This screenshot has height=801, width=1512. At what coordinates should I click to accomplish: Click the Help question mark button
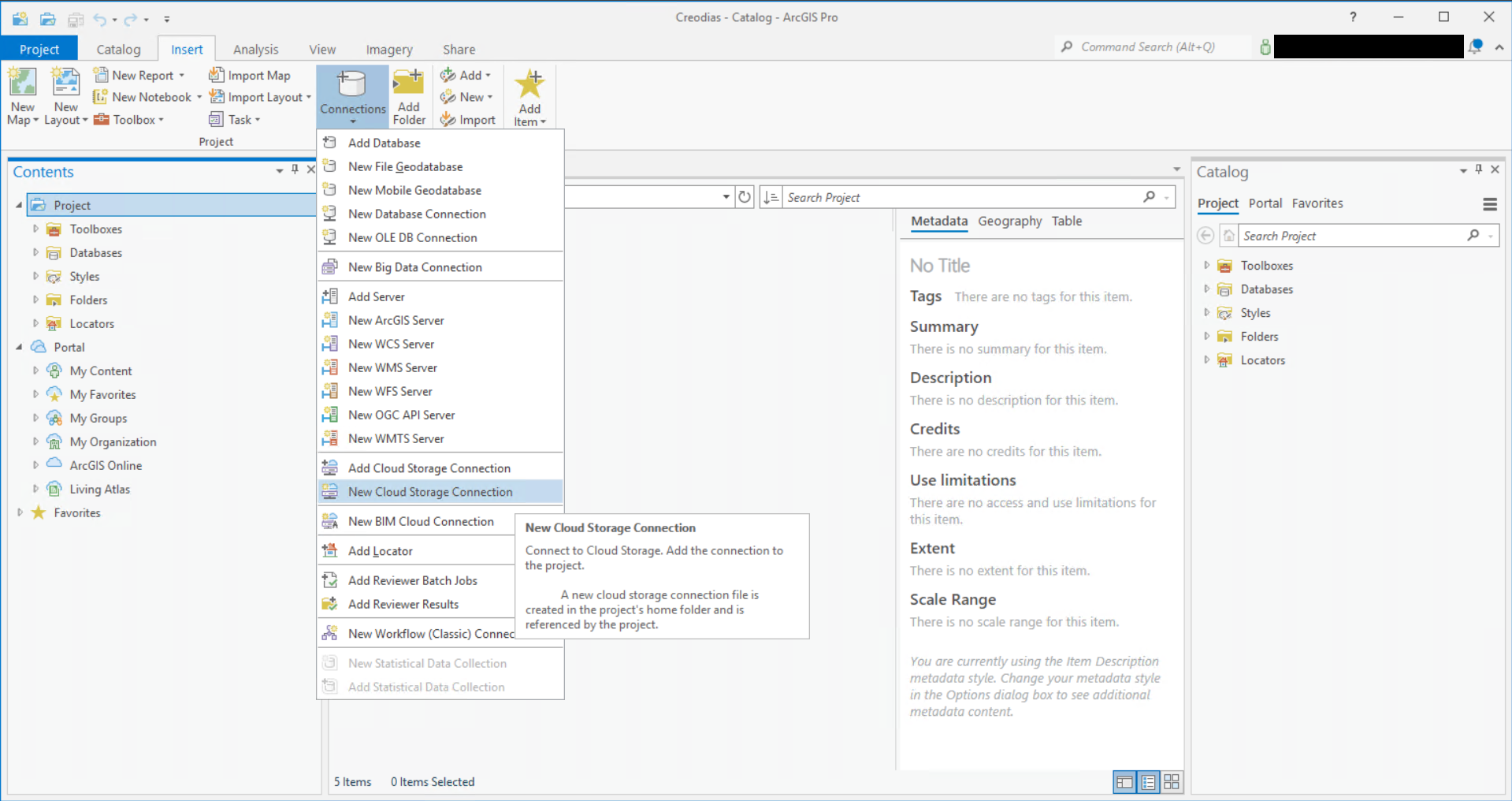(x=1352, y=17)
